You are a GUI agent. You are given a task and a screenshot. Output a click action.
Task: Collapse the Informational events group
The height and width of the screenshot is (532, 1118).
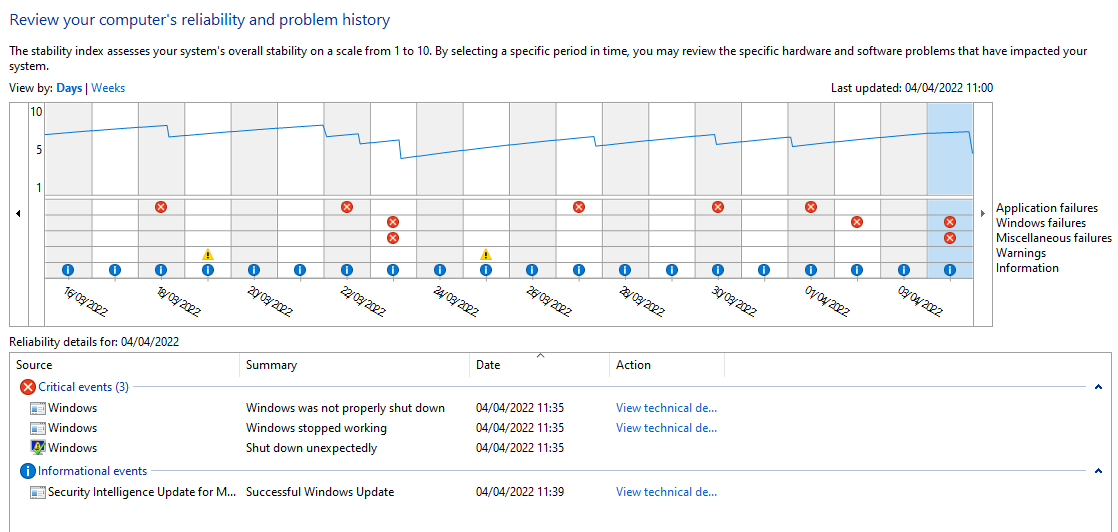[x=1099, y=471]
